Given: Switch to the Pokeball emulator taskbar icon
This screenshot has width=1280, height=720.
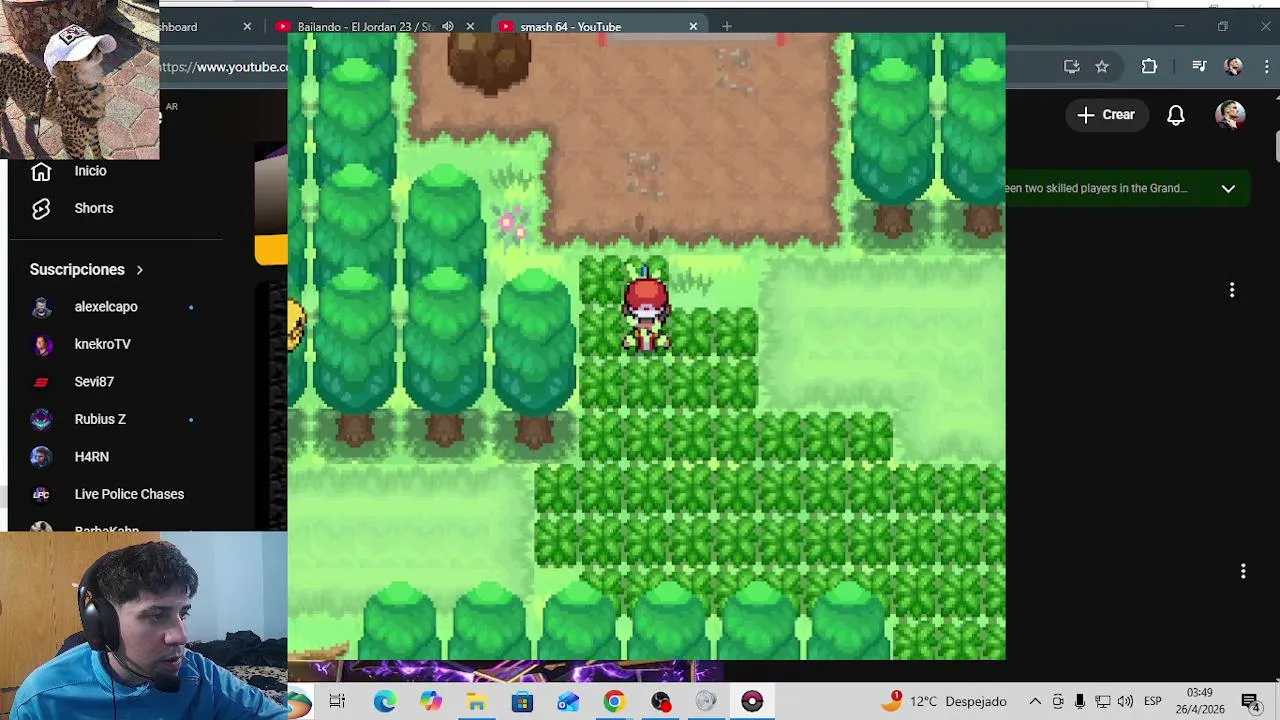Looking at the screenshot, I should (752, 702).
